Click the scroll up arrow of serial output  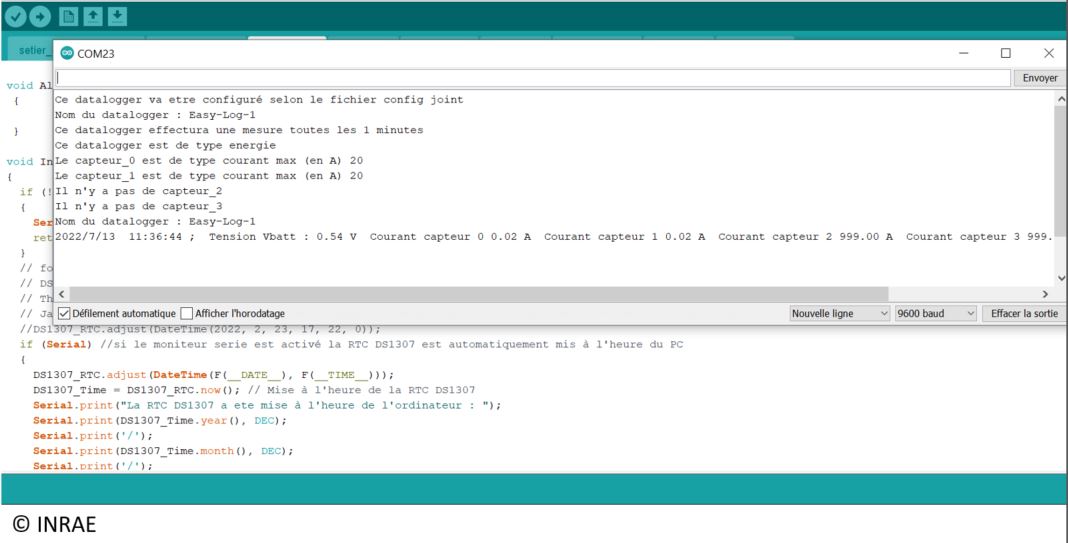coord(1060,99)
